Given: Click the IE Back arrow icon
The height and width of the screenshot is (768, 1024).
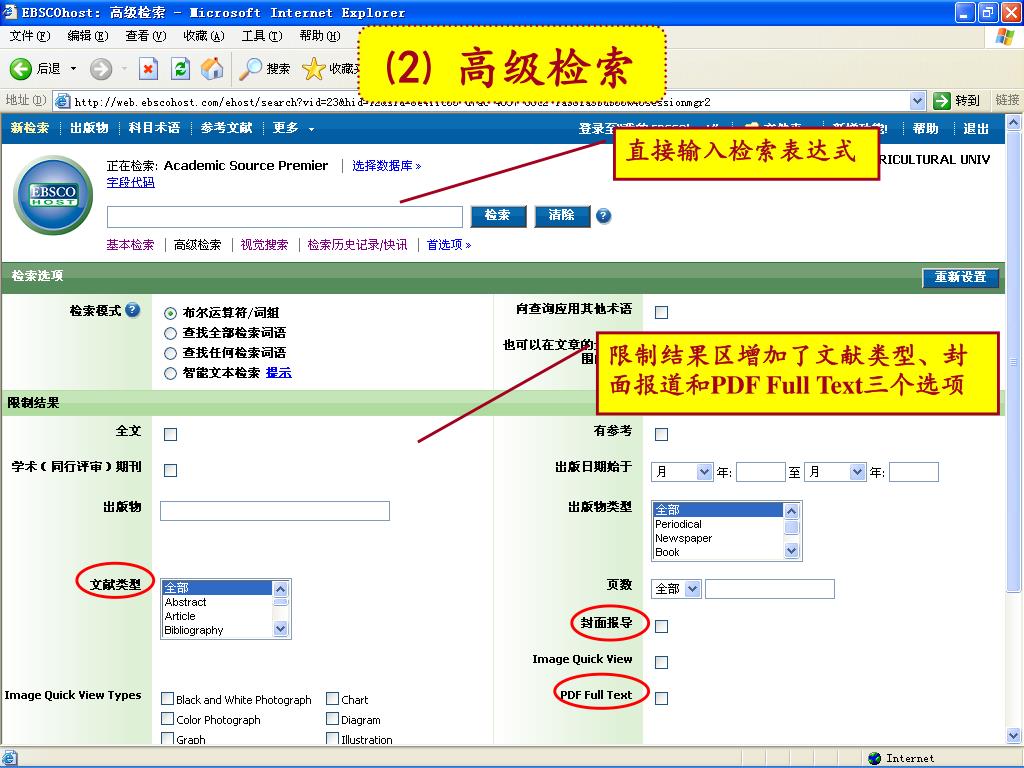Looking at the screenshot, I should pos(20,69).
